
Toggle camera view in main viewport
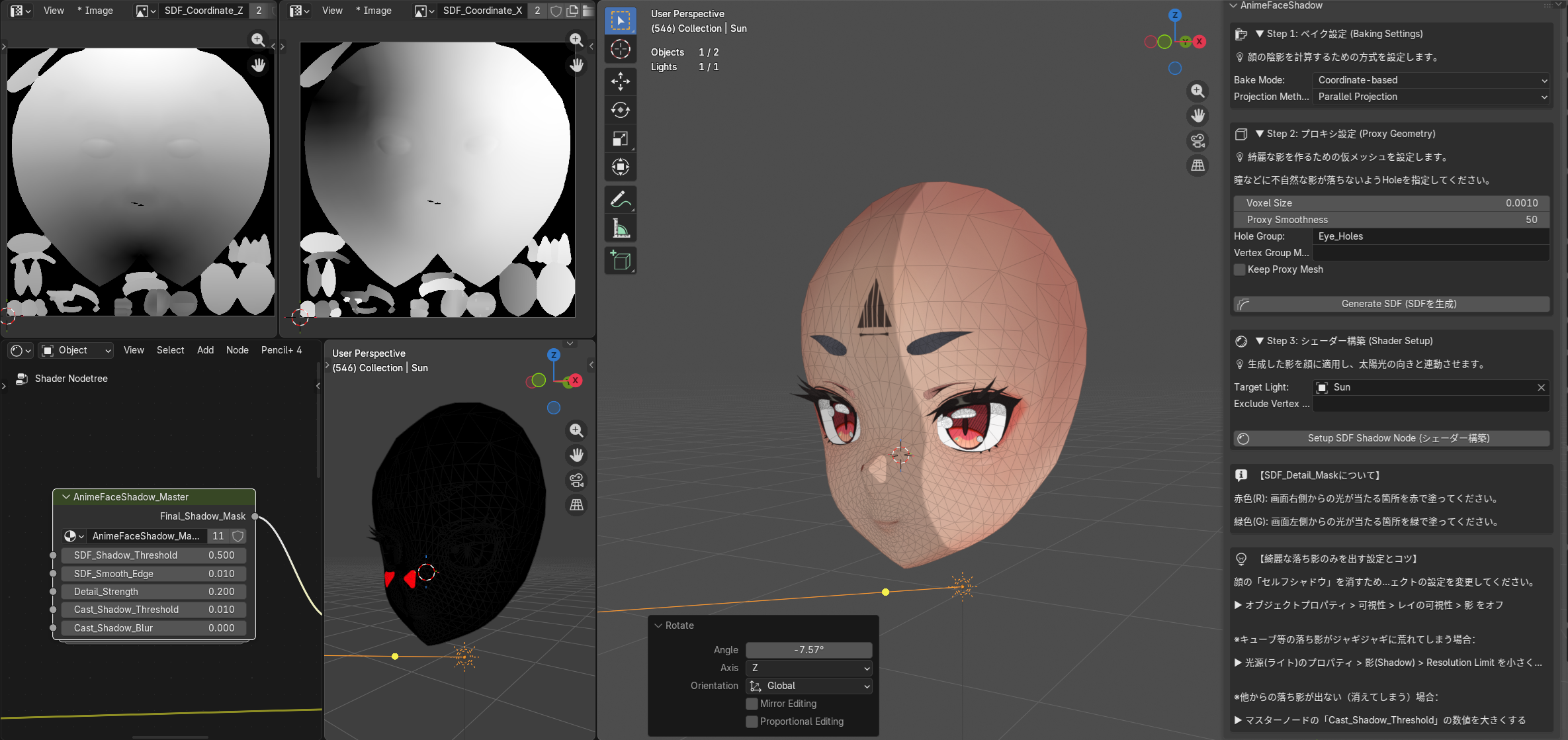(x=1198, y=140)
